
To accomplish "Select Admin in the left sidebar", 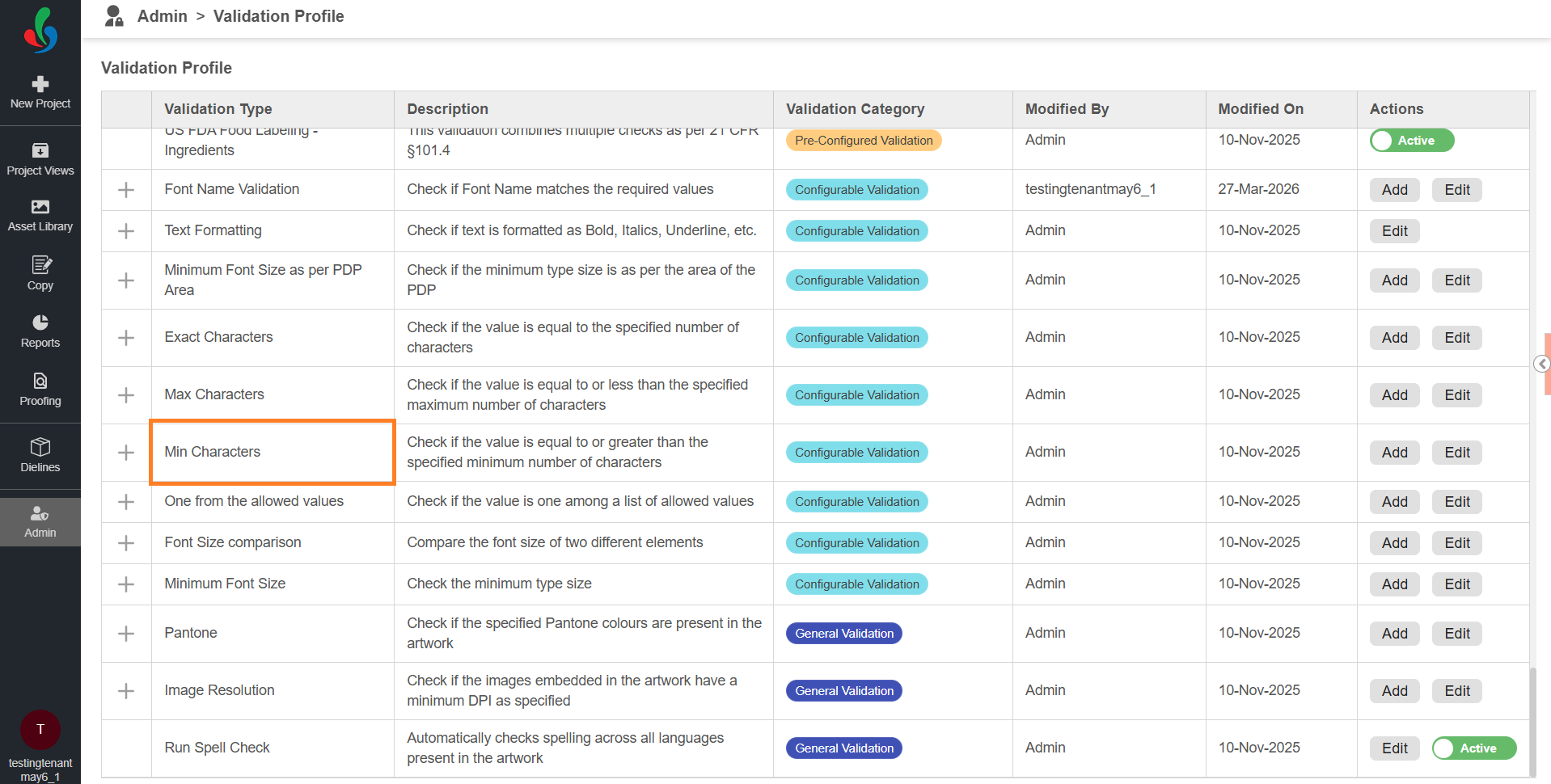I will (x=40, y=522).
